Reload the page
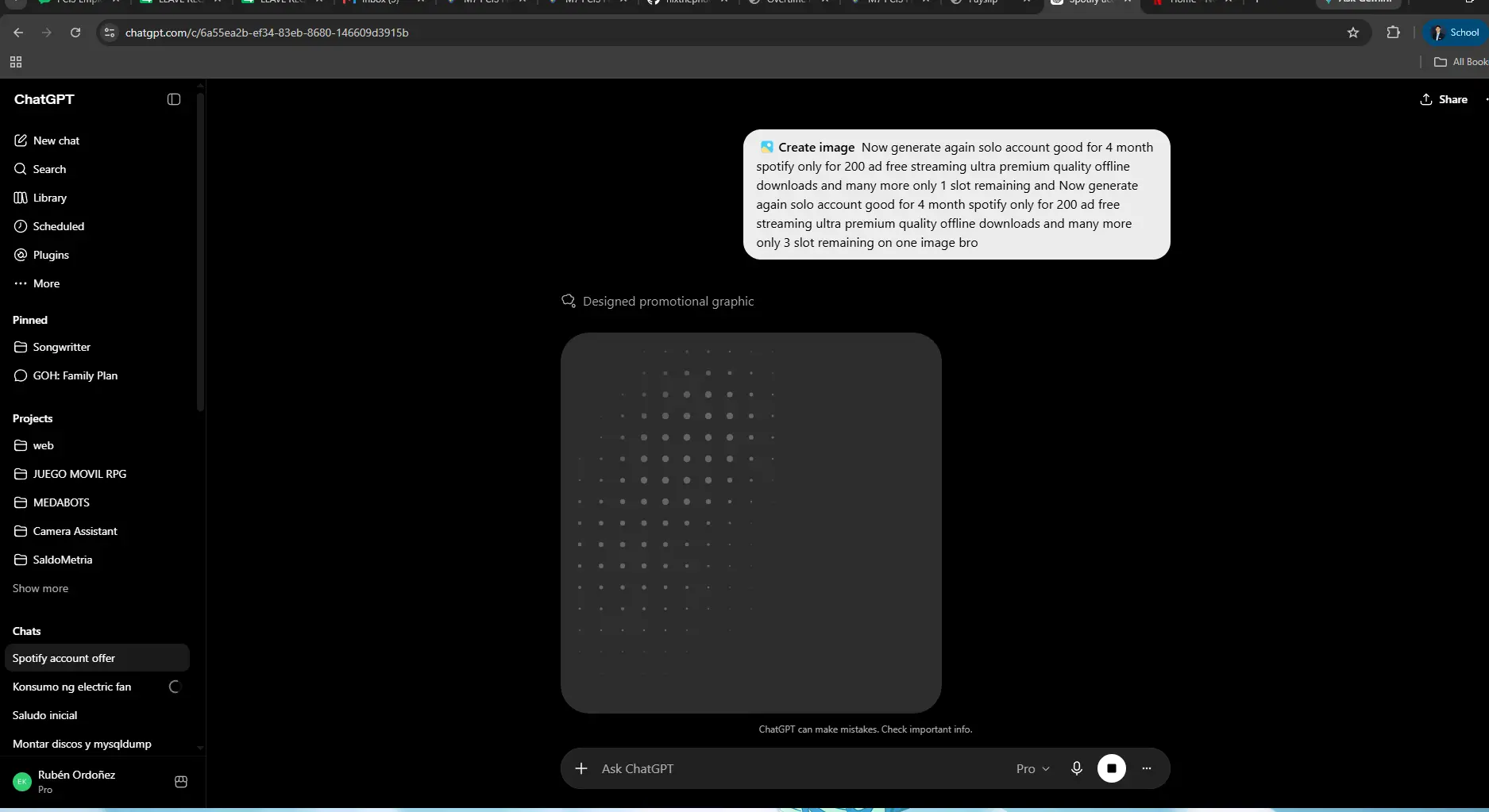This screenshot has width=1489, height=812. tap(75, 33)
